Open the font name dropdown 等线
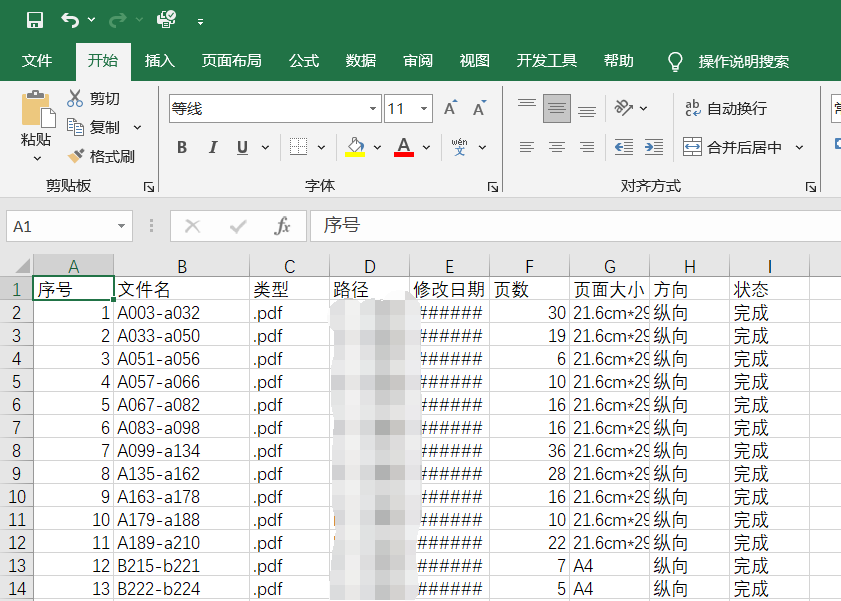841x601 pixels. coord(372,109)
